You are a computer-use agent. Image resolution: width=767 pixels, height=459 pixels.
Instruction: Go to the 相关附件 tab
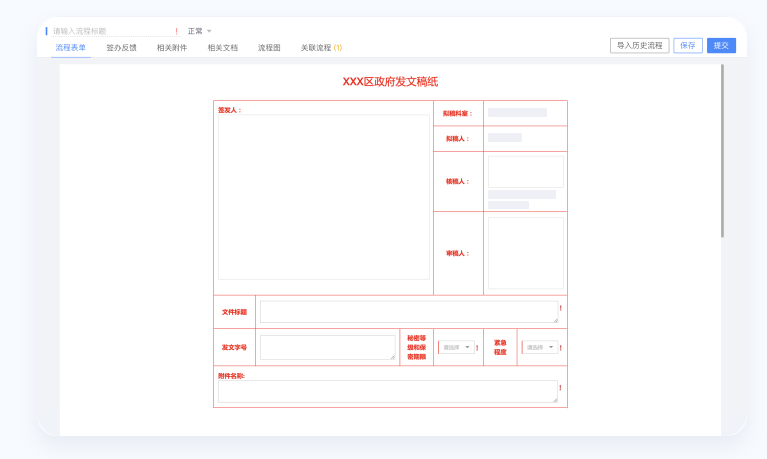pos(171,47)
